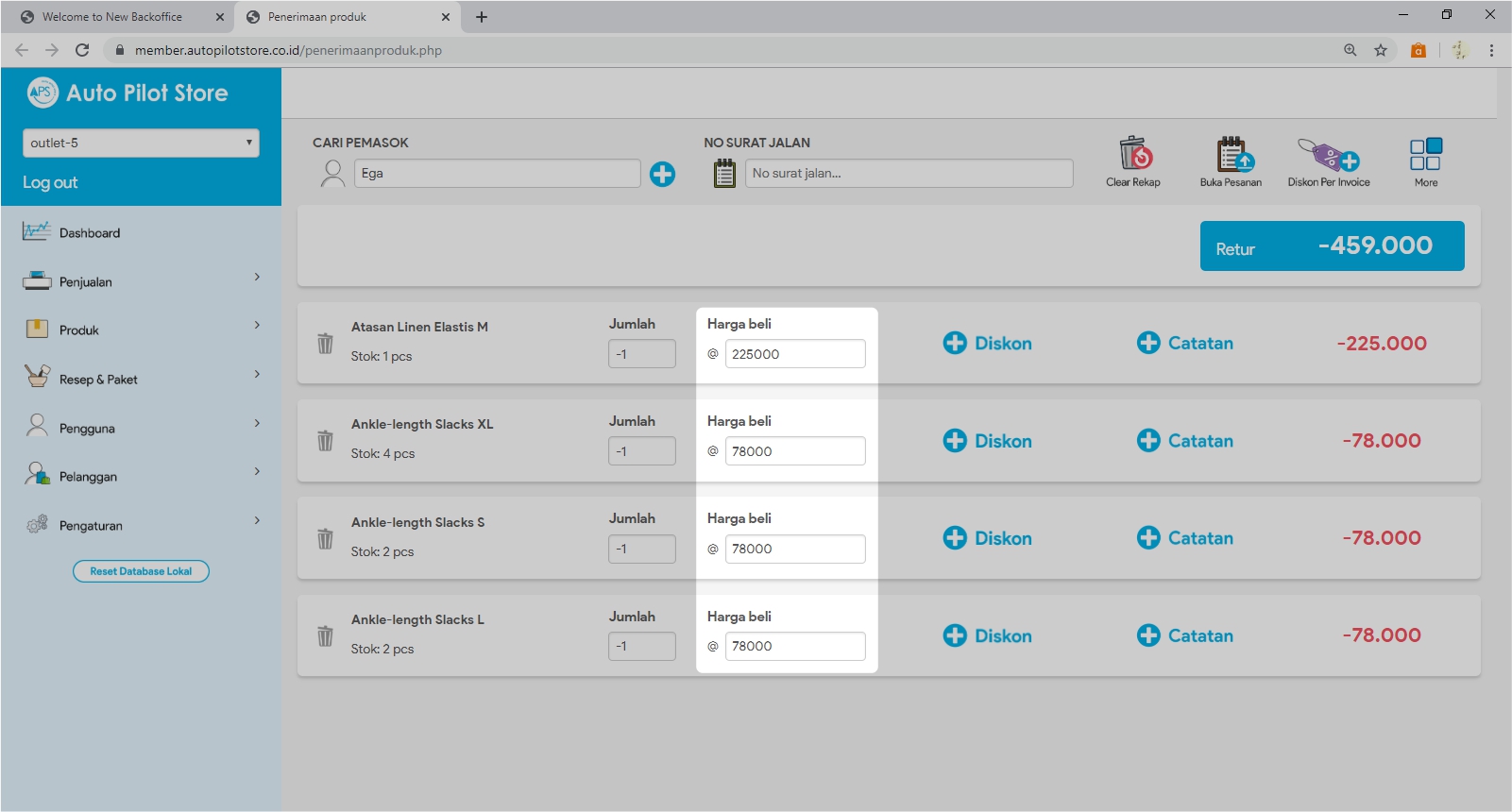Click the No surat jalan input field
The width and height of the screenshot is (1512, 812).
coord(909,174)
